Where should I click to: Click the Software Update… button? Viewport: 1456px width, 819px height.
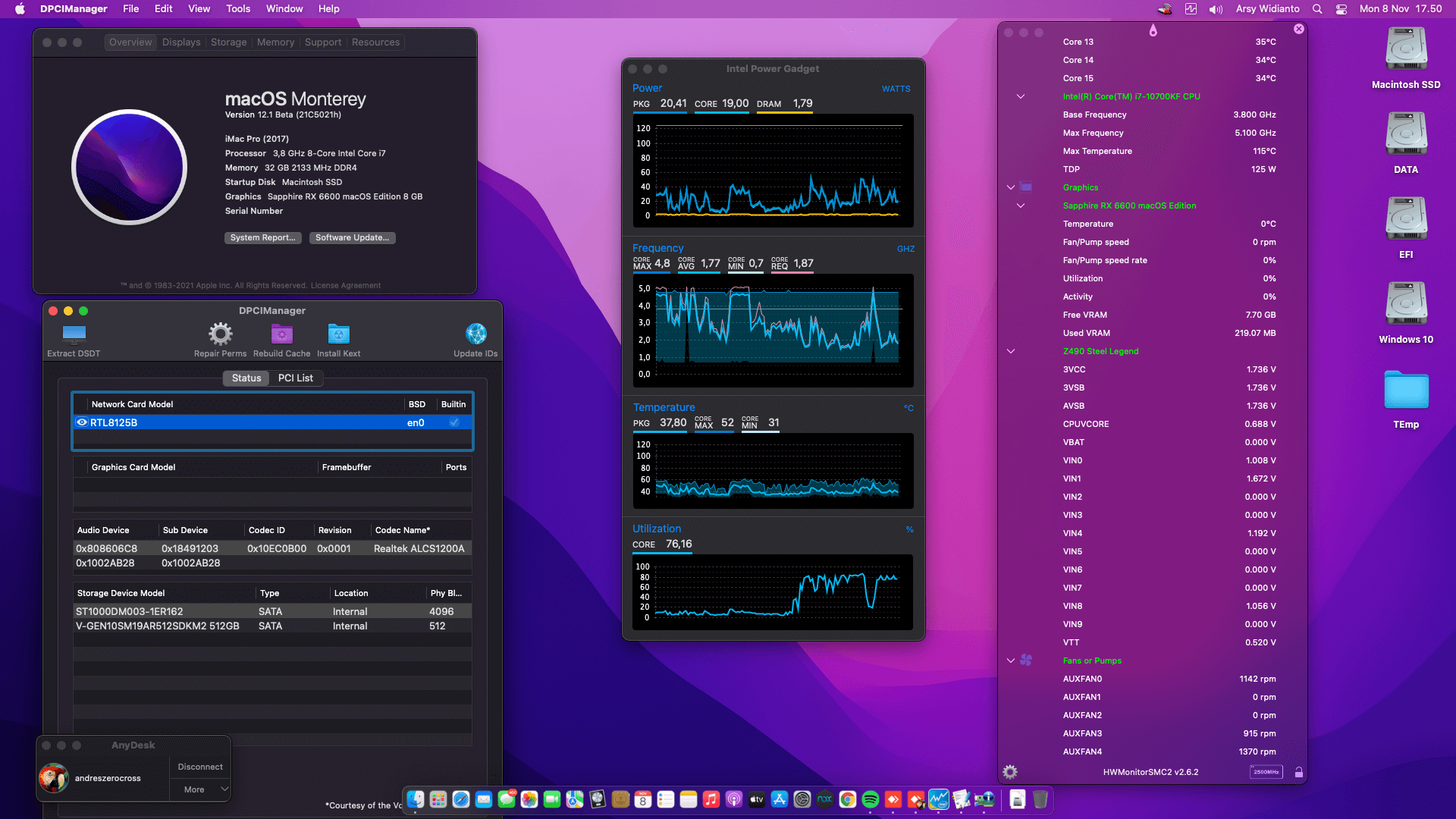click(352, 237)
